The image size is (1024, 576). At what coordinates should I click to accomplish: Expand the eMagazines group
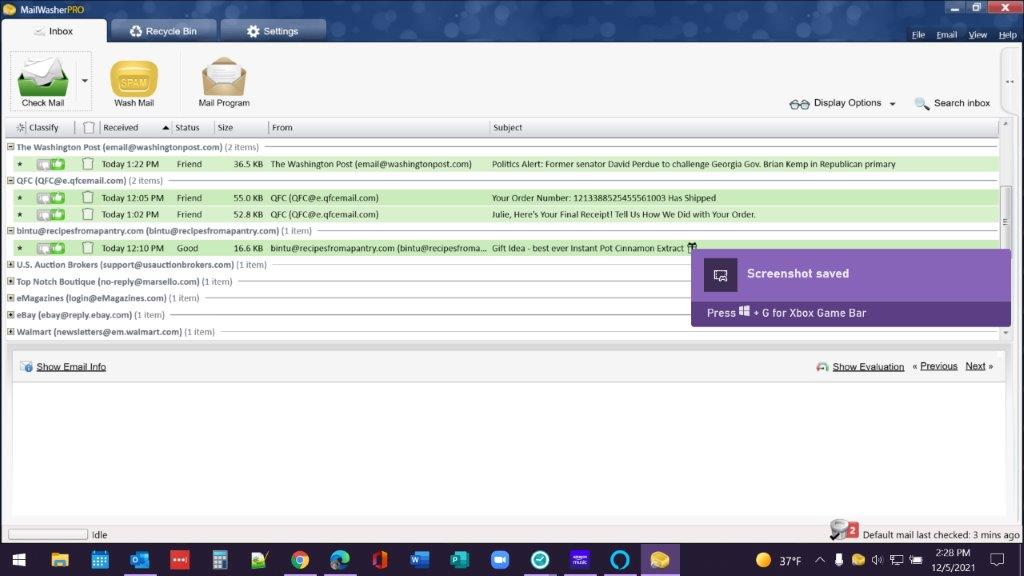click(x=10, y=298)
